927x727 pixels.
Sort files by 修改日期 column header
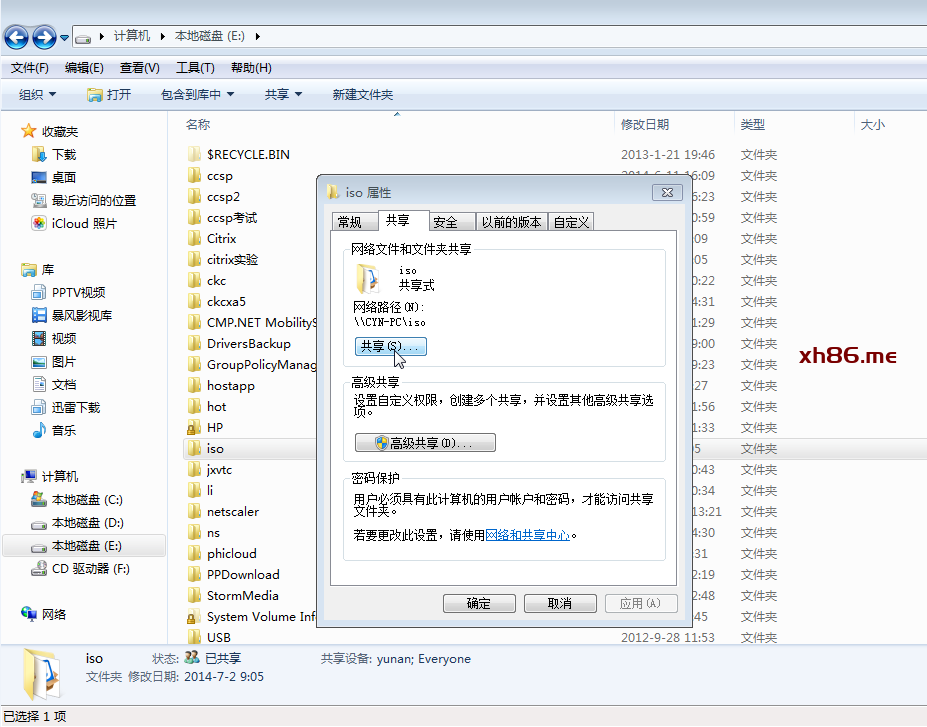pos(645,125)
